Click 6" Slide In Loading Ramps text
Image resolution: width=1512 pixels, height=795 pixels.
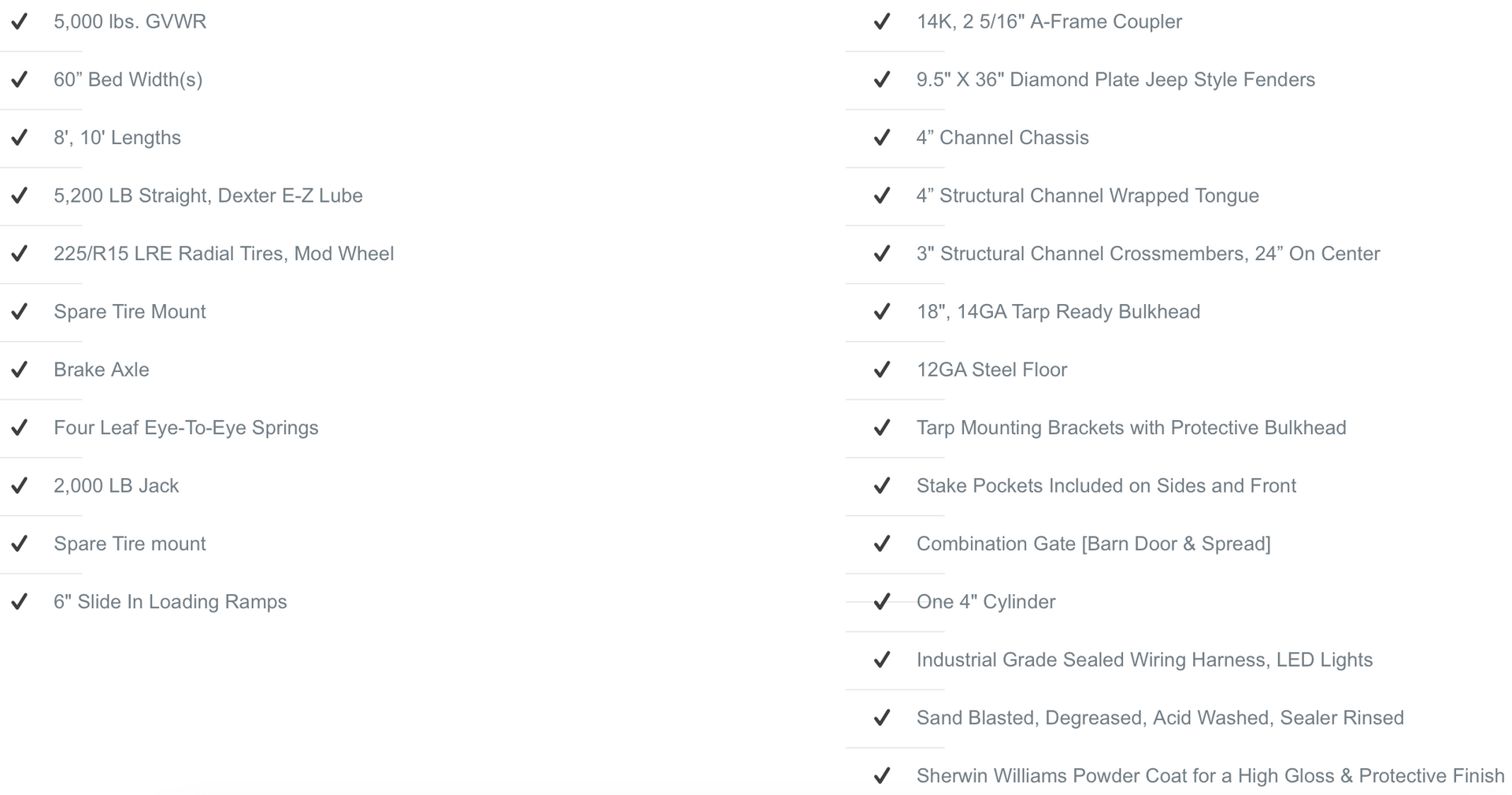[x=170, y=602]
